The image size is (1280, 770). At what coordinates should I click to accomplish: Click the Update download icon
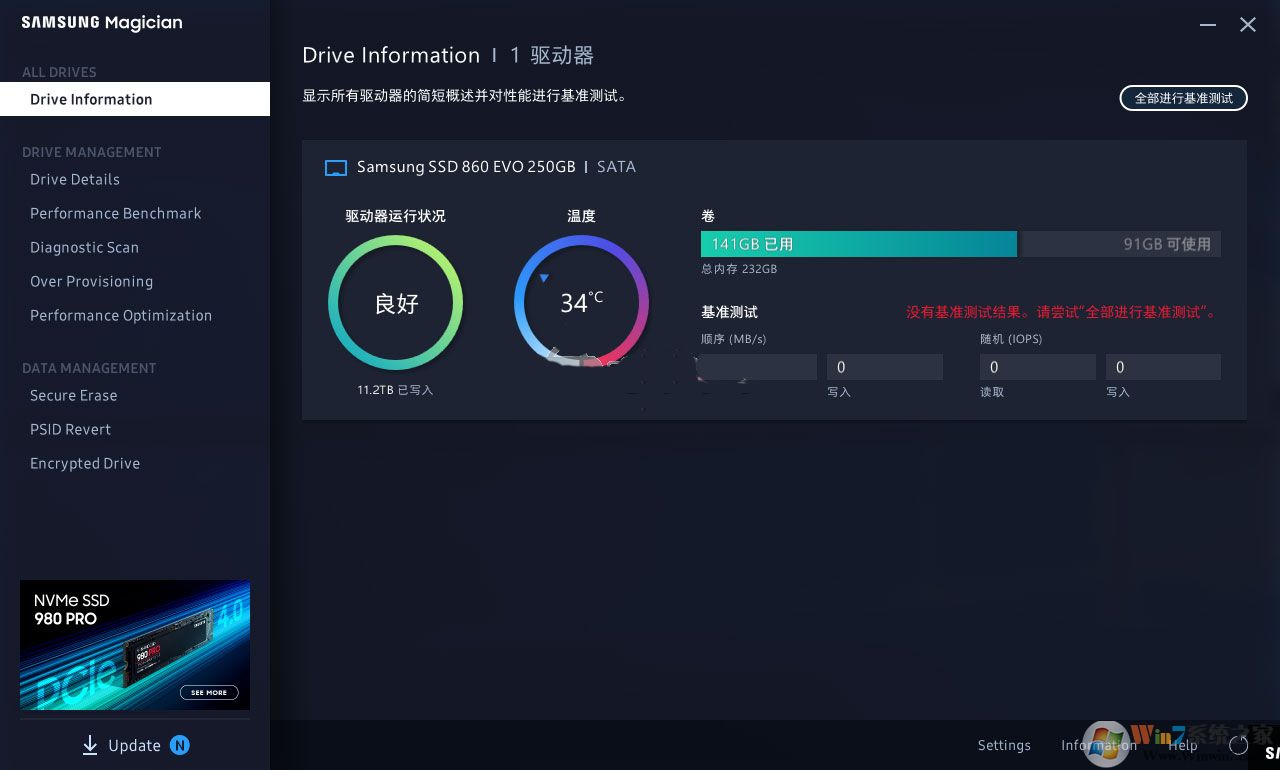[x=90, y=745]
